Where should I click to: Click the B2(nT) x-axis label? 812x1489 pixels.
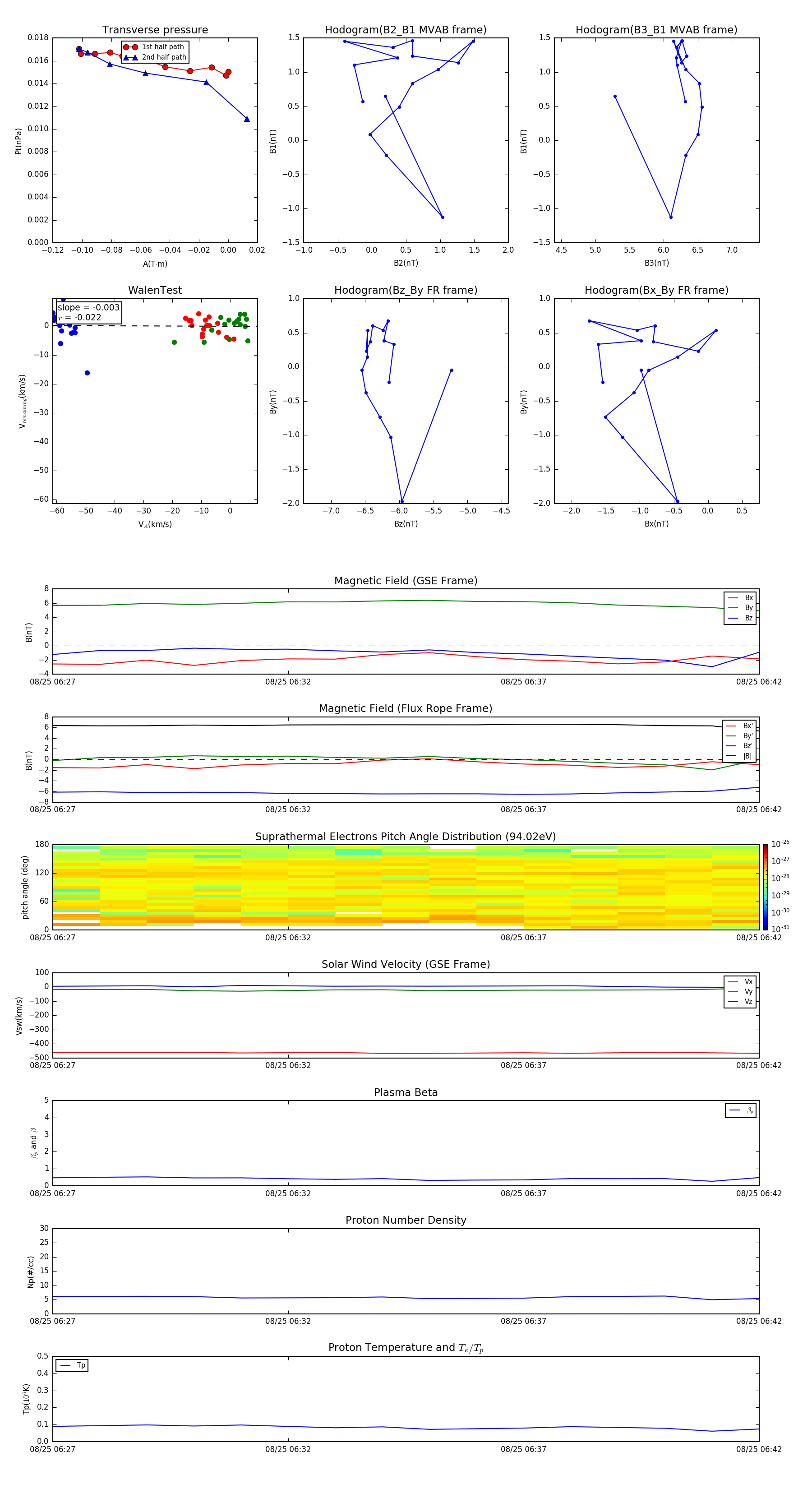[406, 263]
